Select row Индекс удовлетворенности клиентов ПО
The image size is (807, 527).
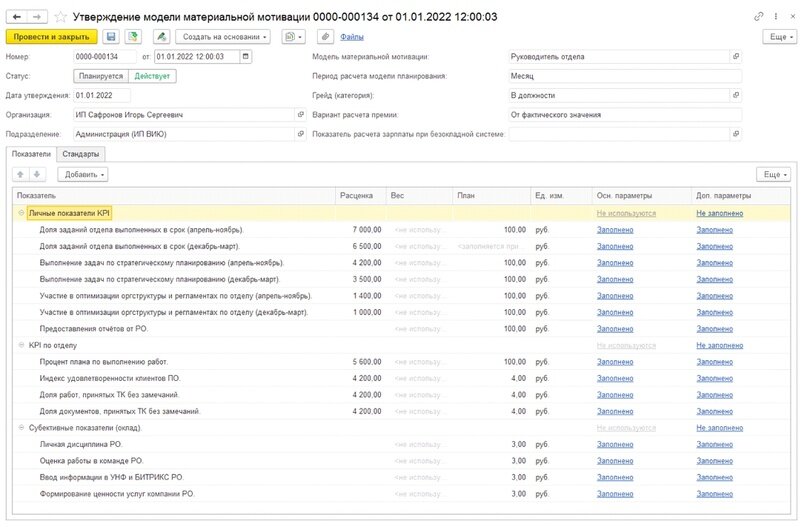401,378
